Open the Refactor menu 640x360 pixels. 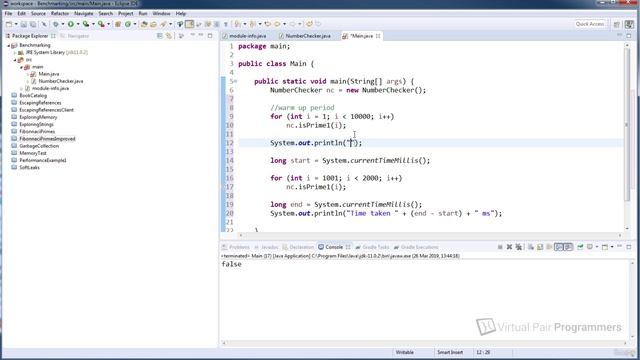coord(60,13)
